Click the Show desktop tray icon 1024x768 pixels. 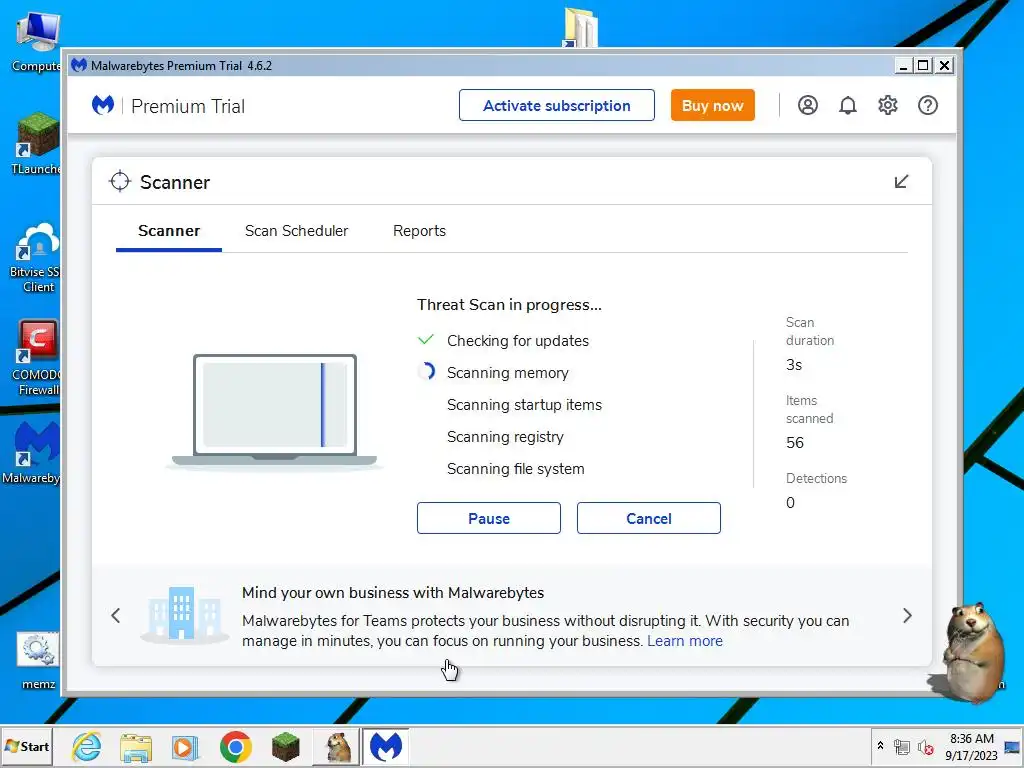click(1012, 747)
